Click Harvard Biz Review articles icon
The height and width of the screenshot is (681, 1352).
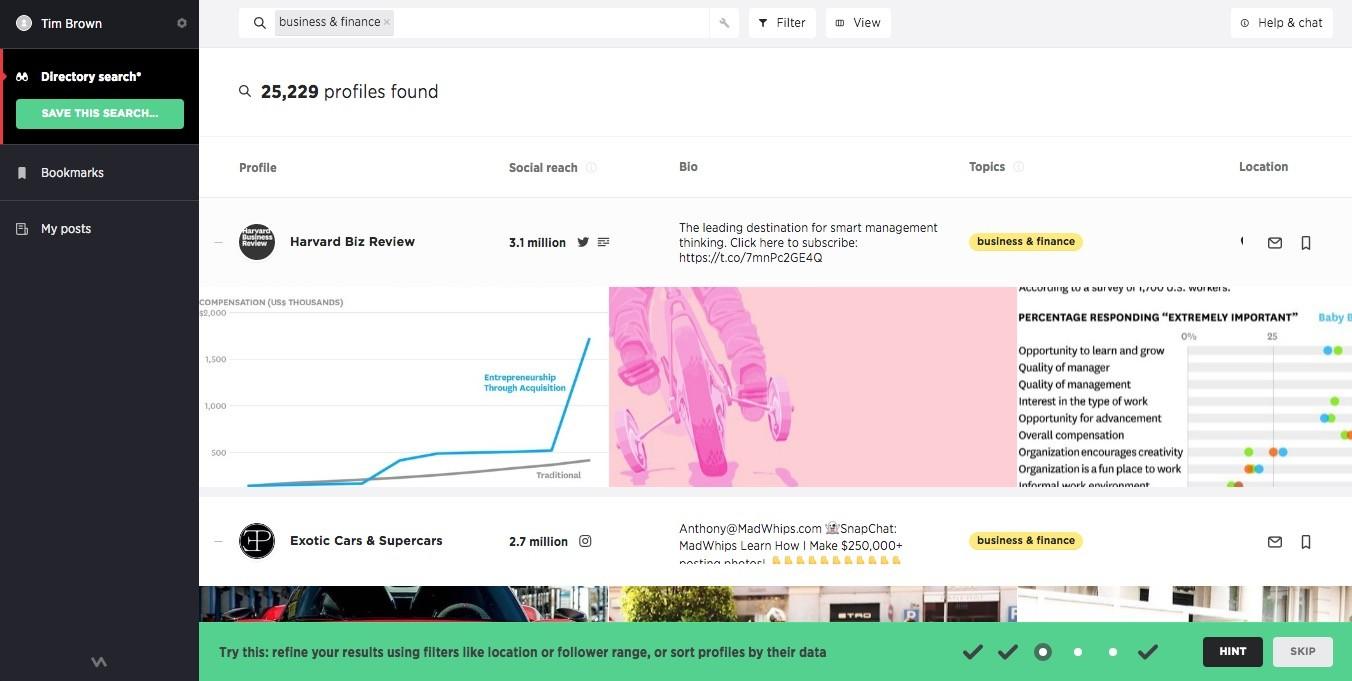click(603, 242)
